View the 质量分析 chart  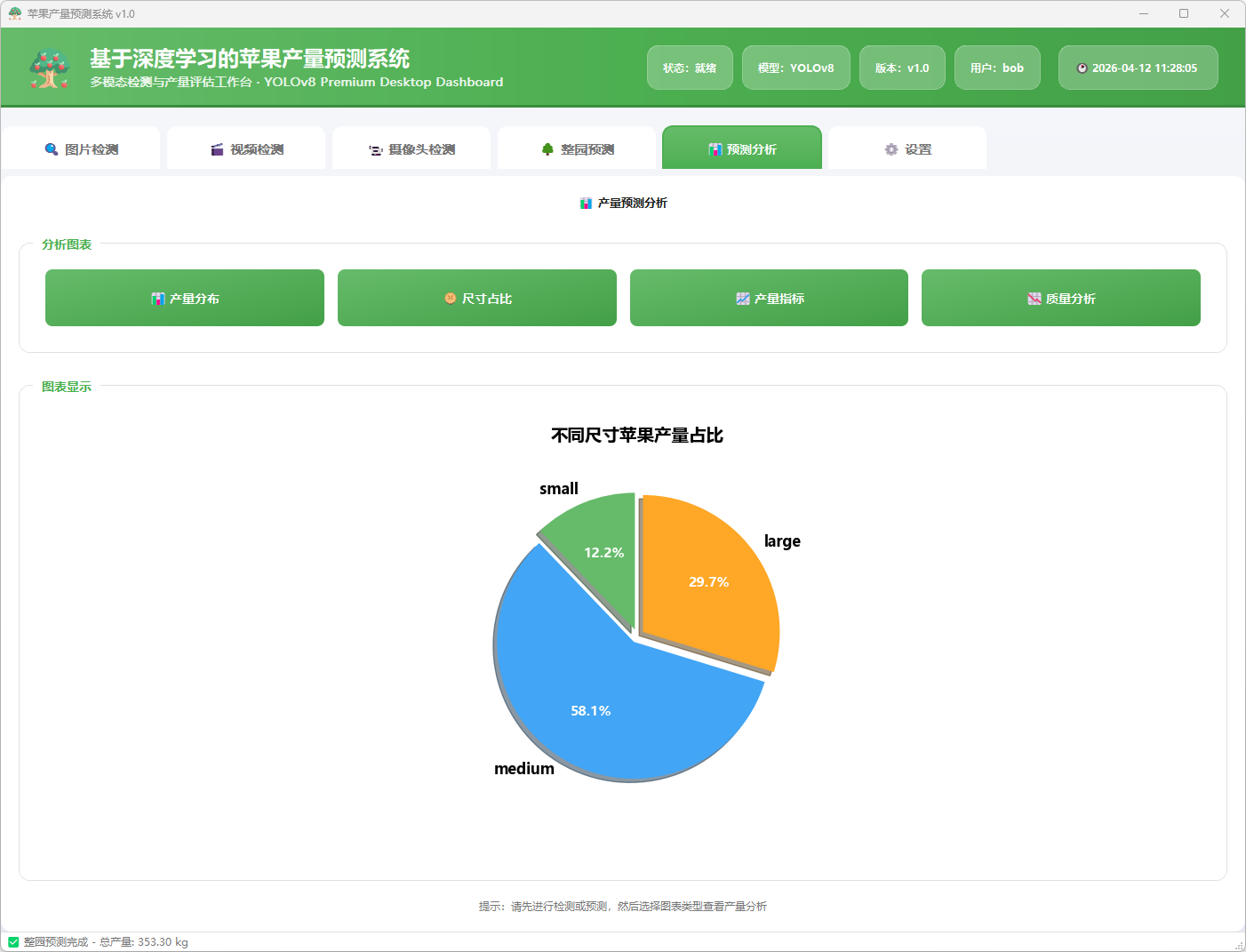click(x=1060, y=299)
